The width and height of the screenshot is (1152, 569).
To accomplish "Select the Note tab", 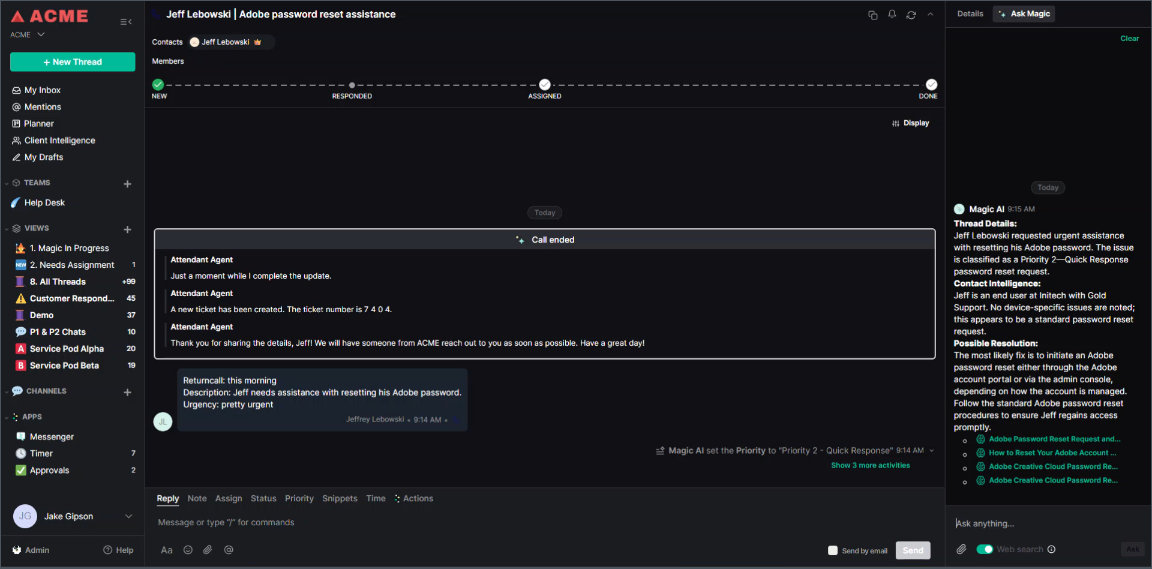I will (197, 498).
